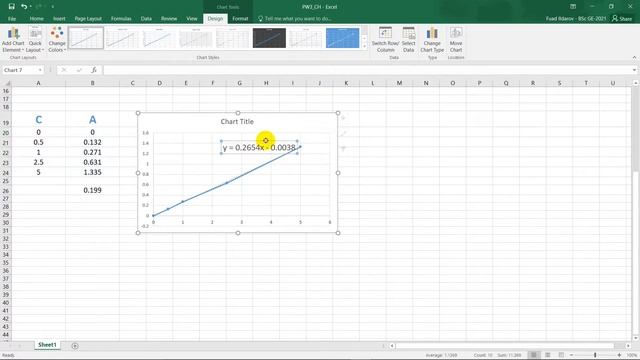Apply the blue background chart style
The image size is (640, 360).
click(x=343, y=38)
